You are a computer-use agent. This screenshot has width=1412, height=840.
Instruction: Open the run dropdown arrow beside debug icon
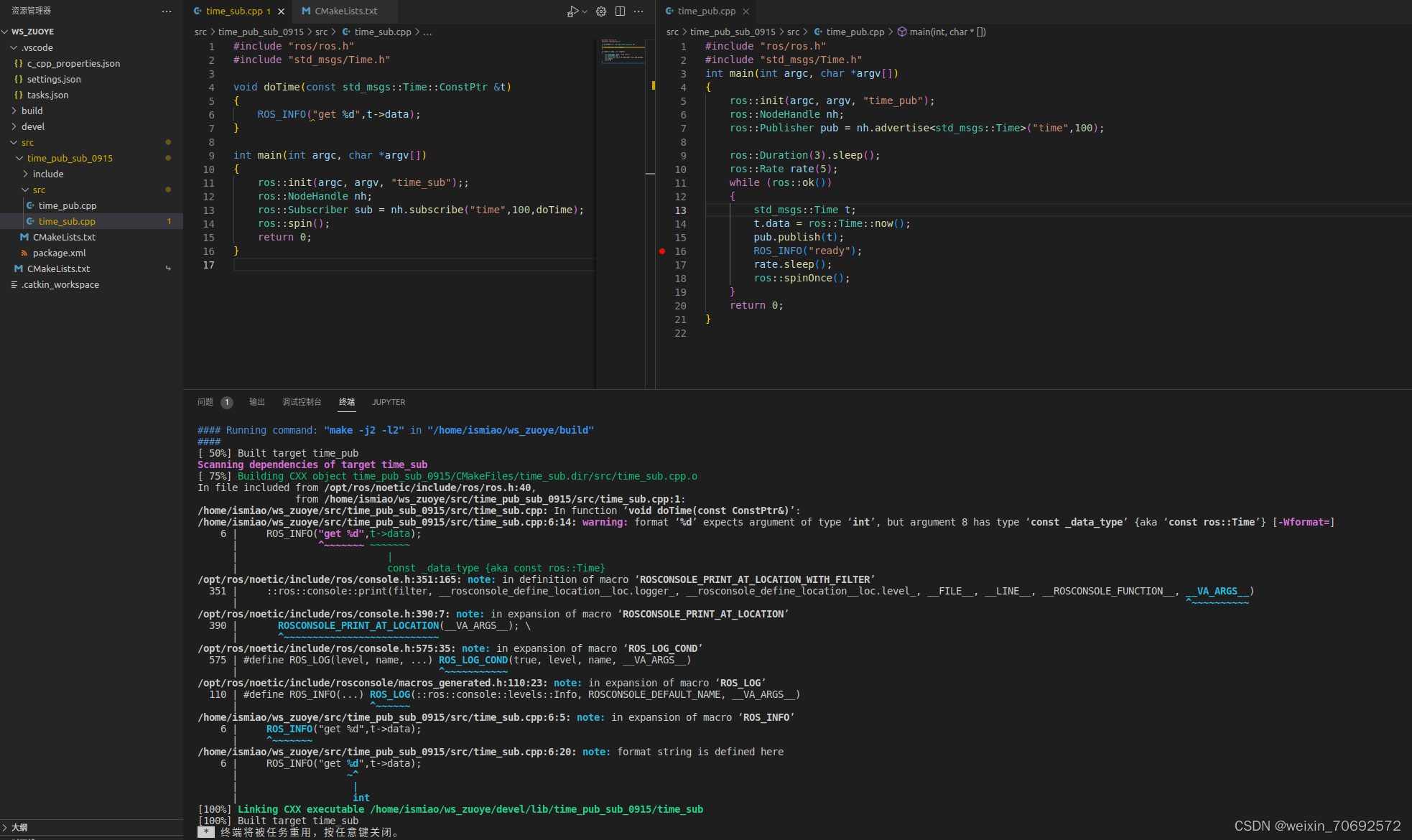click(585, 11)
